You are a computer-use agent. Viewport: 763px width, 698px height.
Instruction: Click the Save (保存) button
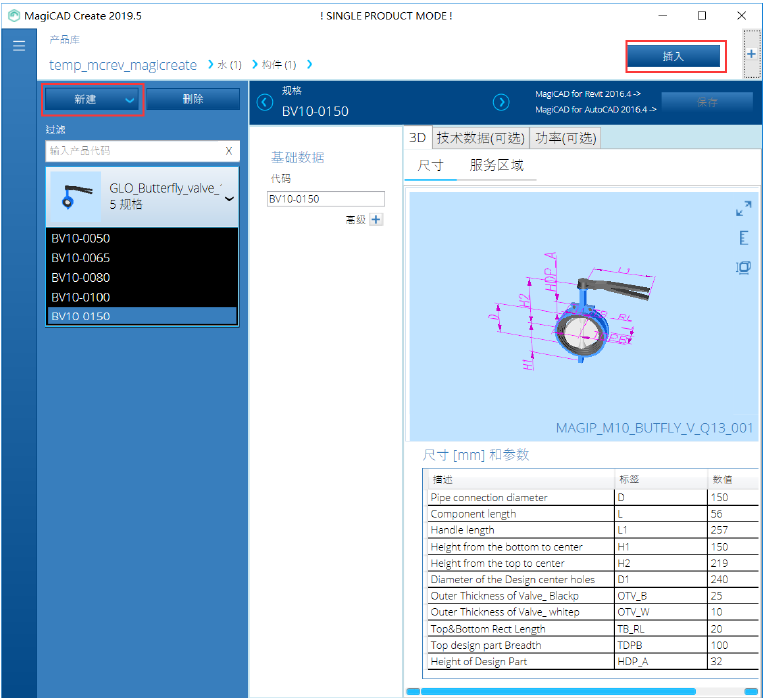(x=707, y=102)
